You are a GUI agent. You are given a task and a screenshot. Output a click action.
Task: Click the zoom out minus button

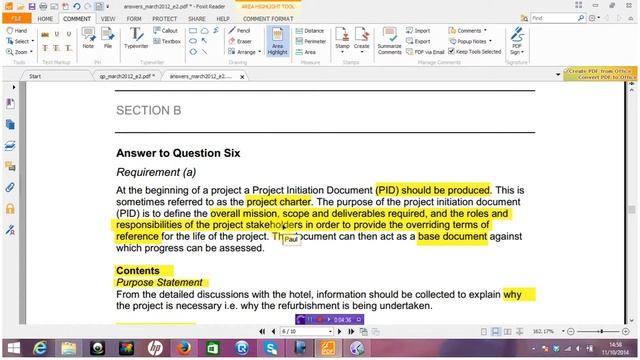point(571,331)
